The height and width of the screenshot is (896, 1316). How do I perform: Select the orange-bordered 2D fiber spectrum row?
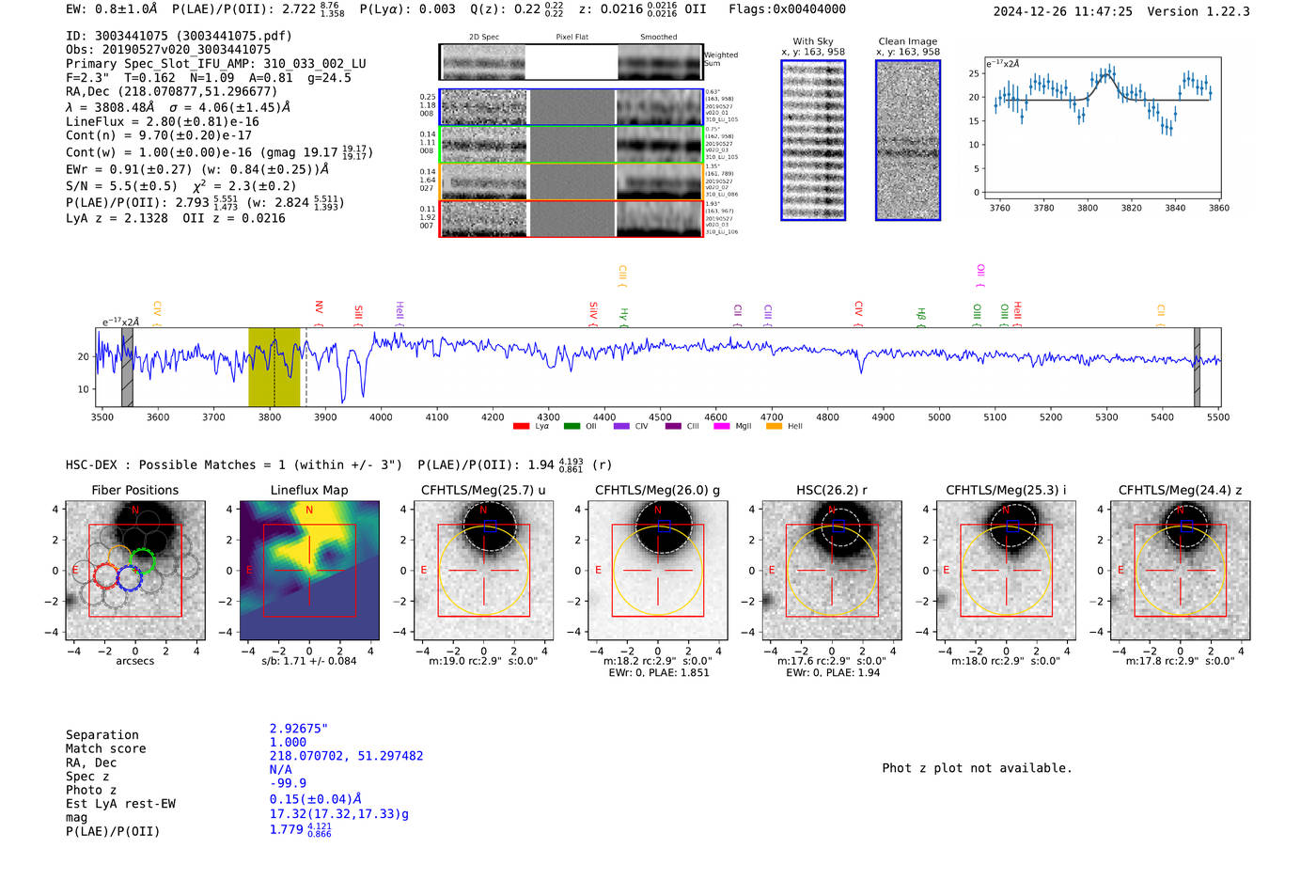[x=572, y=181]
